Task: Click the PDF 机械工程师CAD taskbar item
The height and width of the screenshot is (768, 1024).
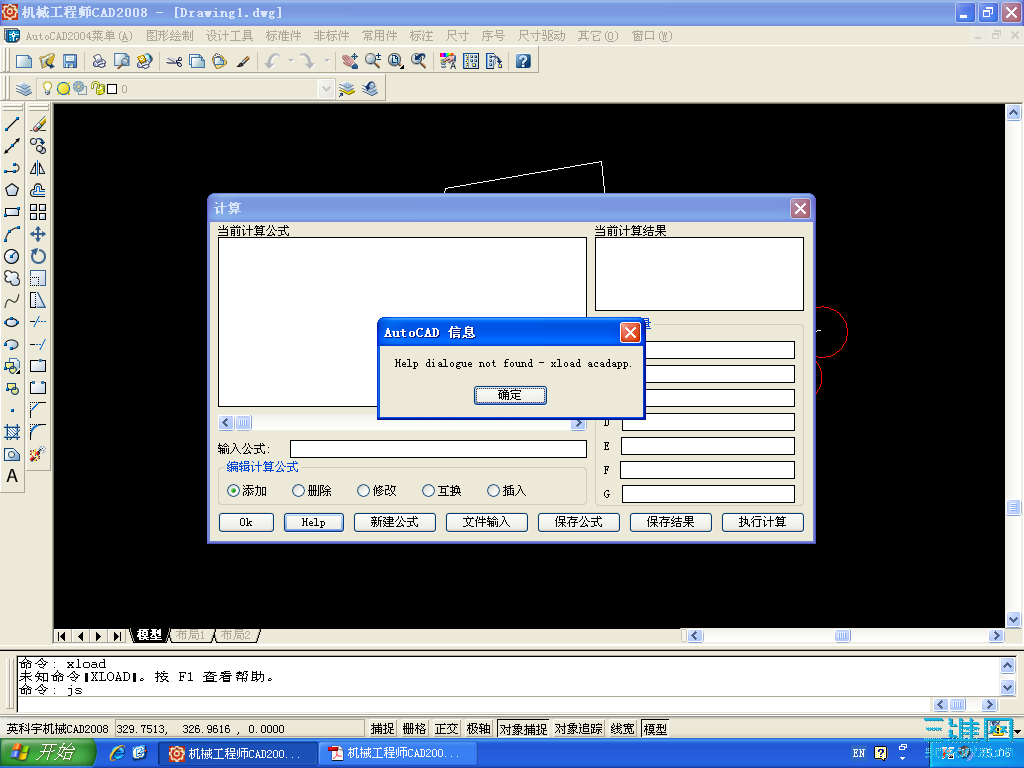Action: click(x=398, y=753)
